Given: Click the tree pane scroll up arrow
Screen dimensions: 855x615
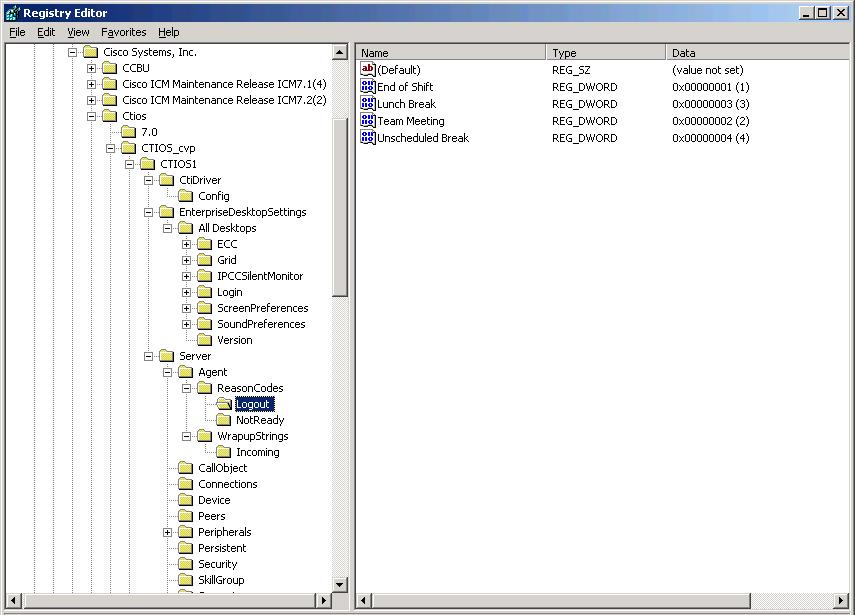Looking at the screenshot, I should tap(340, 52).
